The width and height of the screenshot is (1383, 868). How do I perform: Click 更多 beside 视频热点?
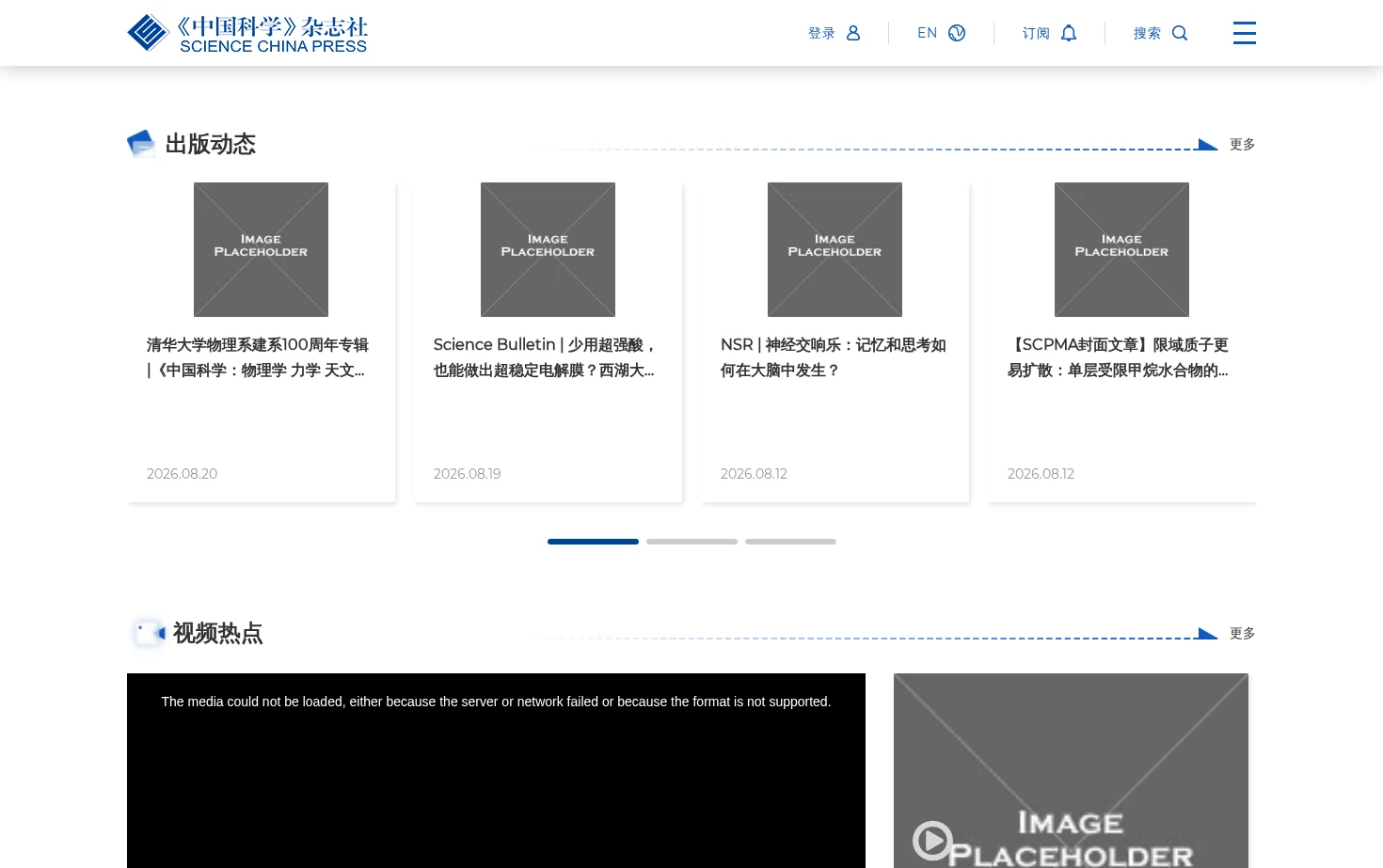pos(1242,633)
